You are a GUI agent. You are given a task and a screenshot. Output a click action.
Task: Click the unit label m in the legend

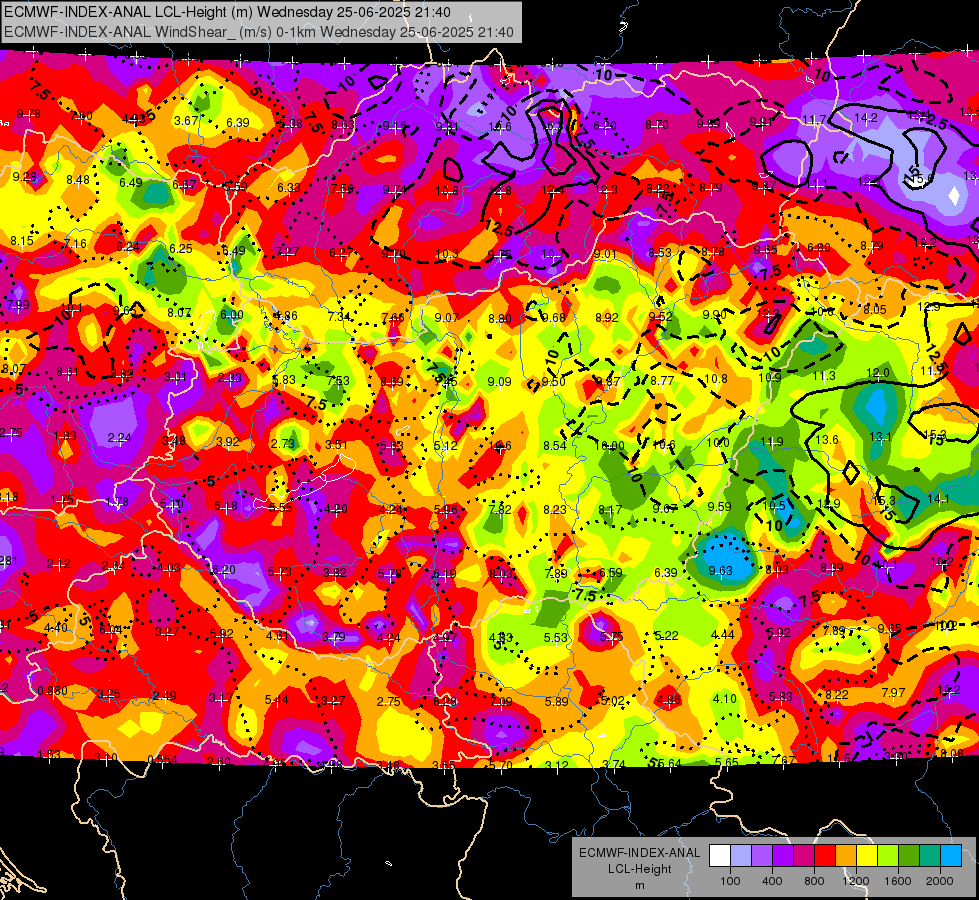(639, 886)
